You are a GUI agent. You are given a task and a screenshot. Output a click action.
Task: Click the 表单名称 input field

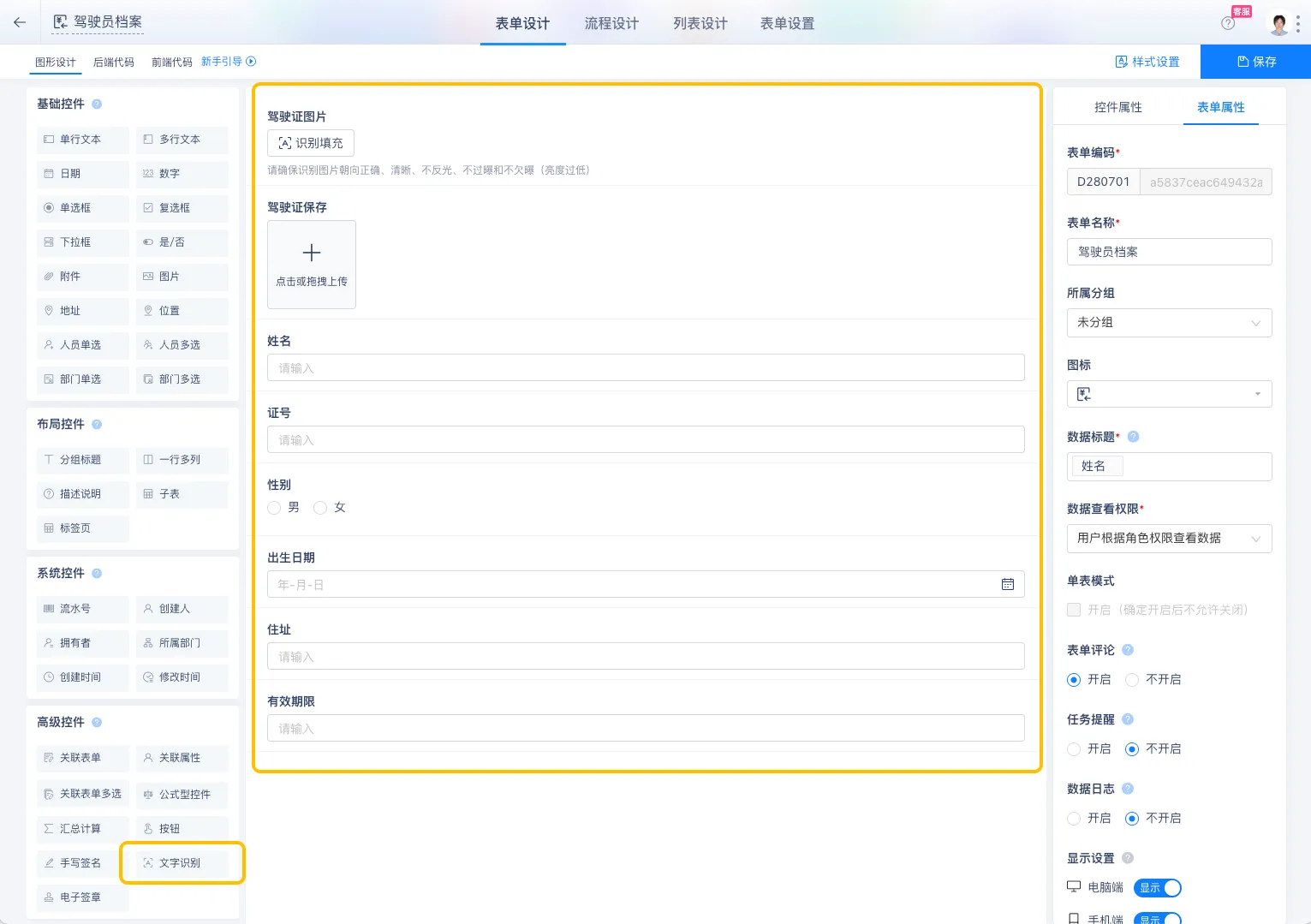(x=1170, y=252)
